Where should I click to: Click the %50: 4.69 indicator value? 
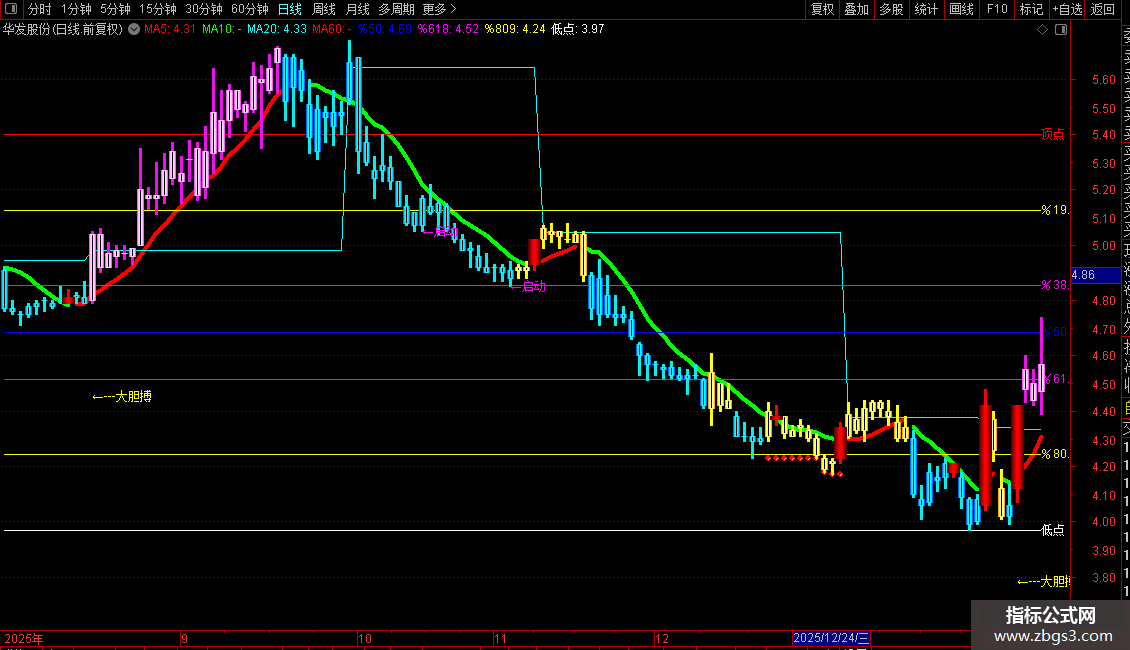click(385, 29)
